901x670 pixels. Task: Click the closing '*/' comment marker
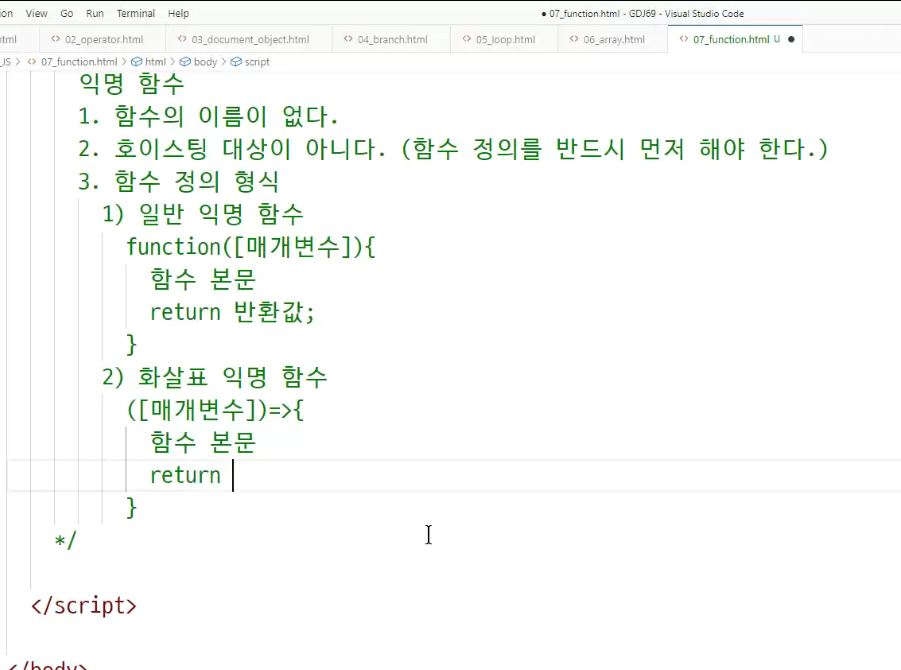65,541
